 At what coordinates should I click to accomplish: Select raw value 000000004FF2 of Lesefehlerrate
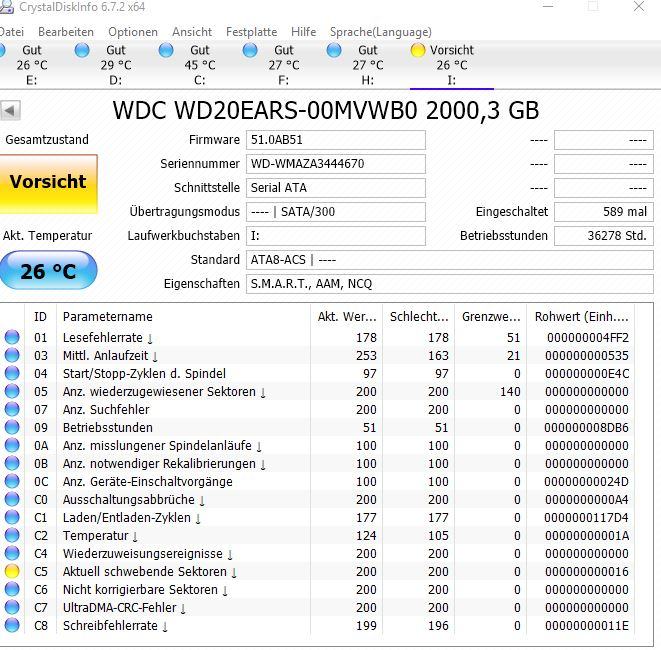(588, 338)
